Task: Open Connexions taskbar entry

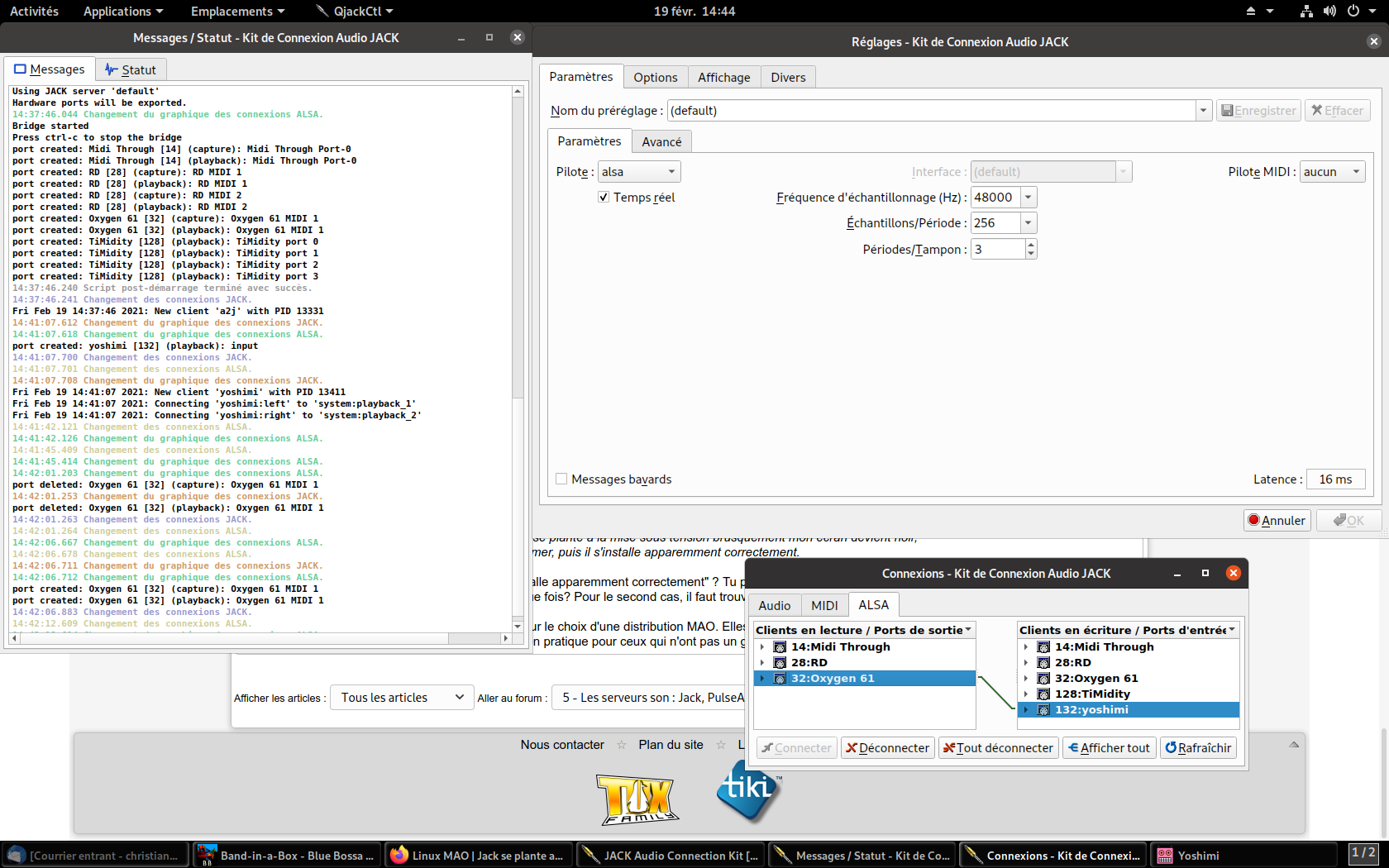Action: click(x=1053, y=856)
